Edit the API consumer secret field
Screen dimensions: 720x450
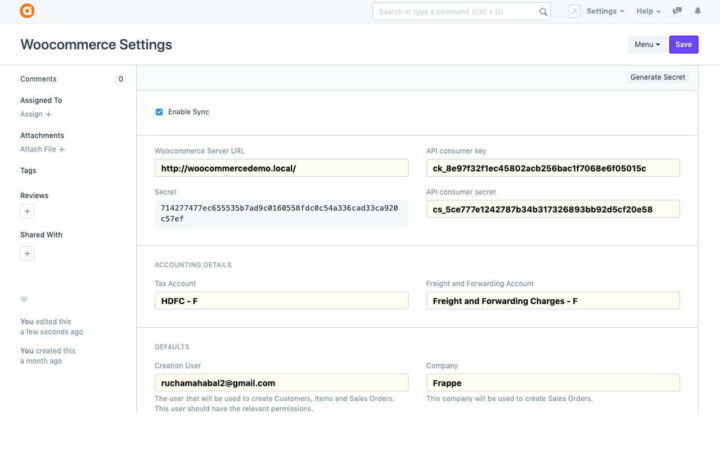coord(553,209)
